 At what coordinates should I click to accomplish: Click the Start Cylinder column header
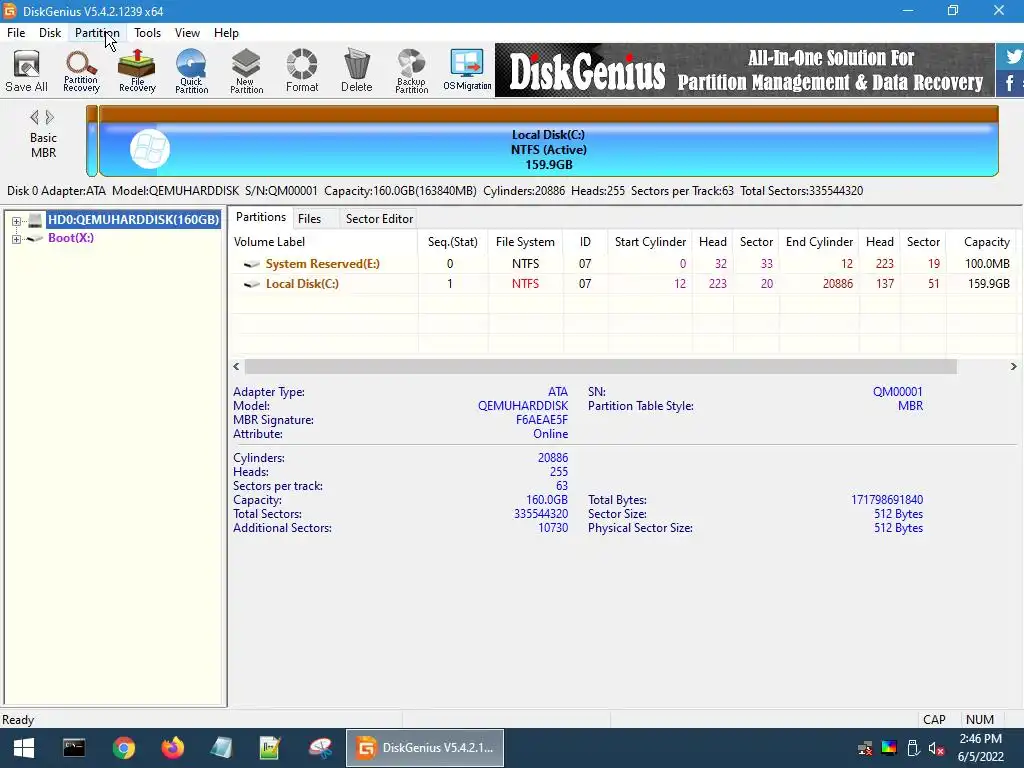(x=650, y=242)
